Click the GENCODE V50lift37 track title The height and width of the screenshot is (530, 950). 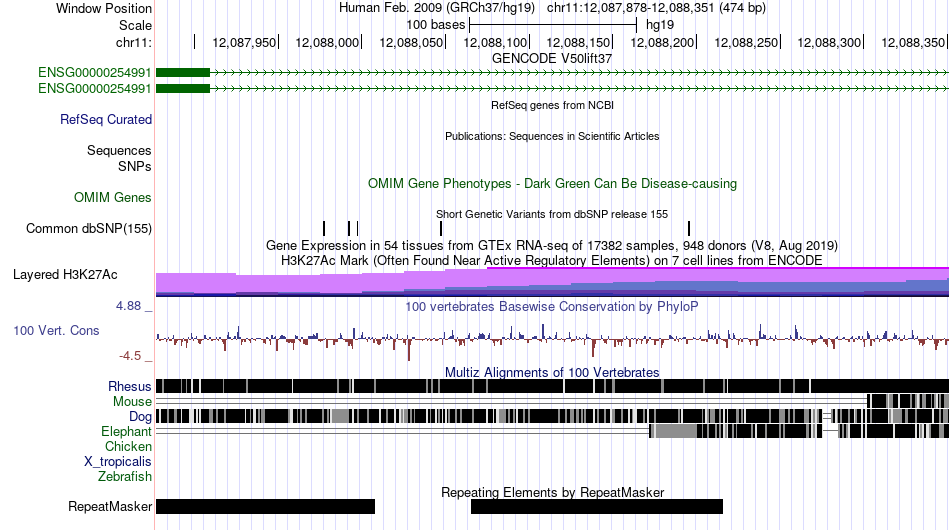click(x=552, y=59)
